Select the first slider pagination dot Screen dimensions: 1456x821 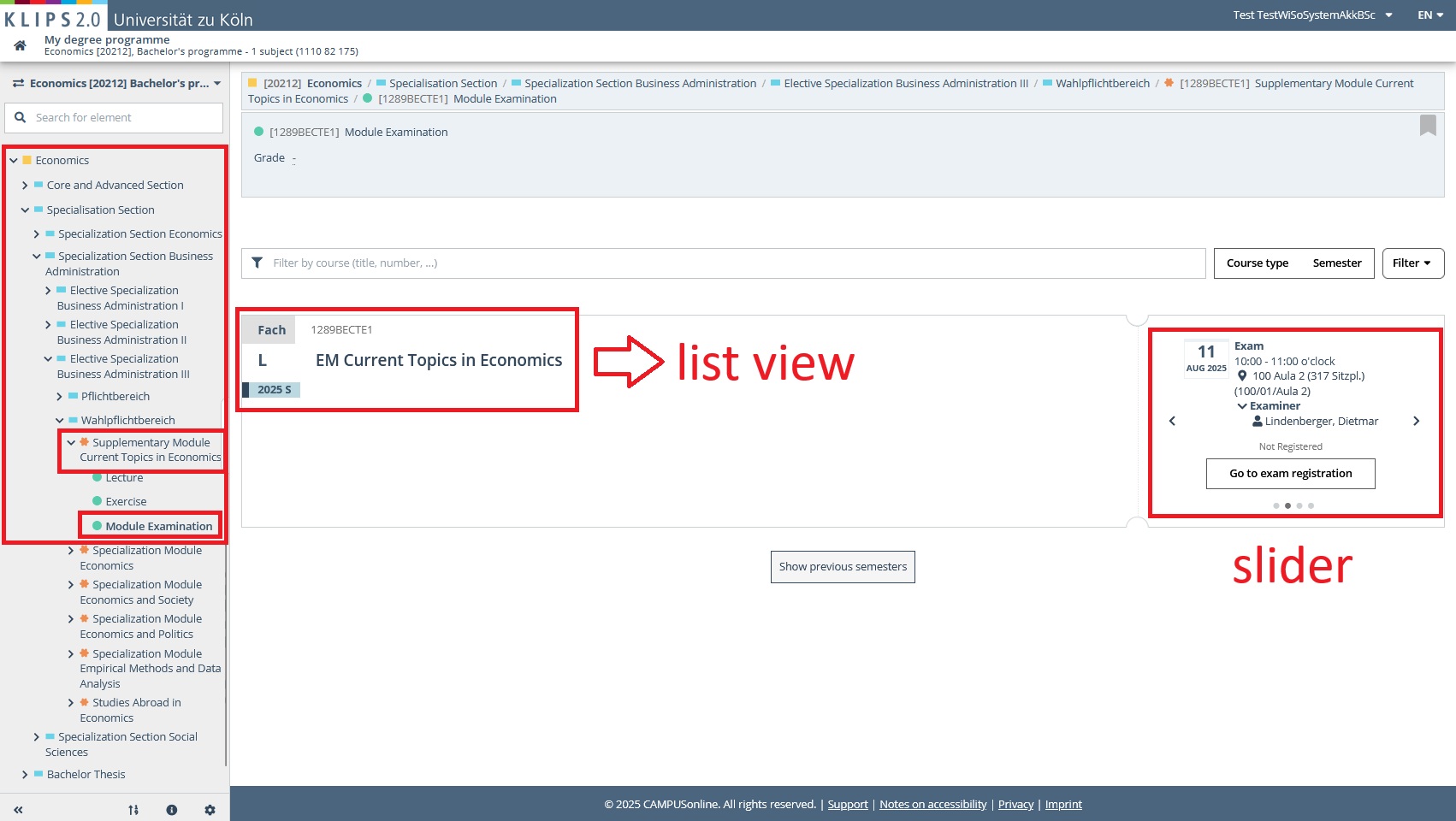coord(1276,505)
